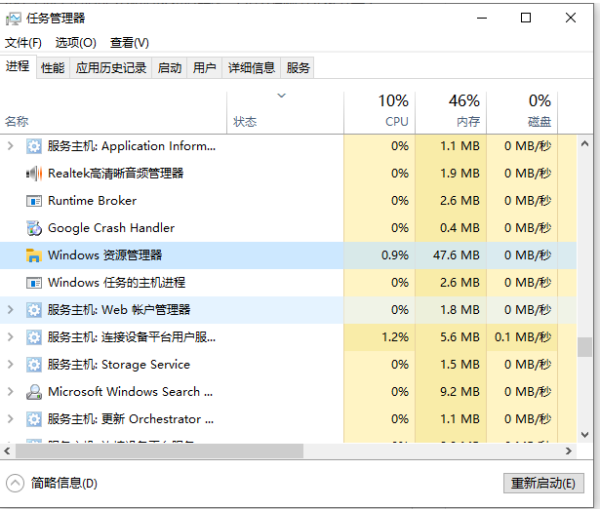
Task: Click the Windows 资源管理器 folder icon
Action: pyautogui.click(x=34, y=255)
